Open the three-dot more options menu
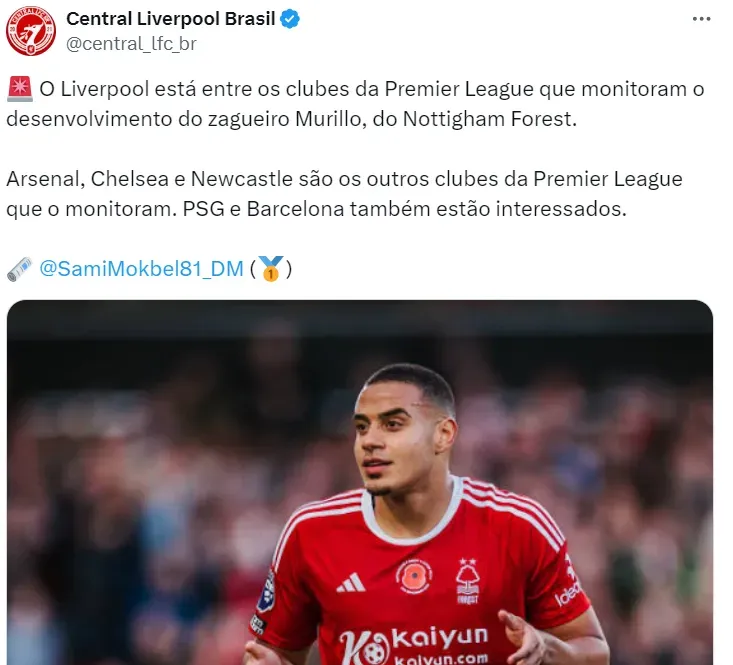Screen dimensions: 733x665 pos(701,19)
